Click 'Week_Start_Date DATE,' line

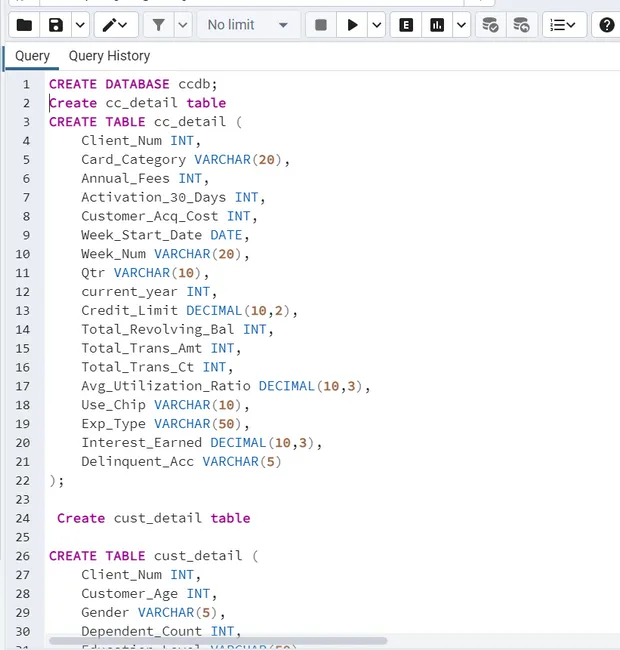coord(165,235)
